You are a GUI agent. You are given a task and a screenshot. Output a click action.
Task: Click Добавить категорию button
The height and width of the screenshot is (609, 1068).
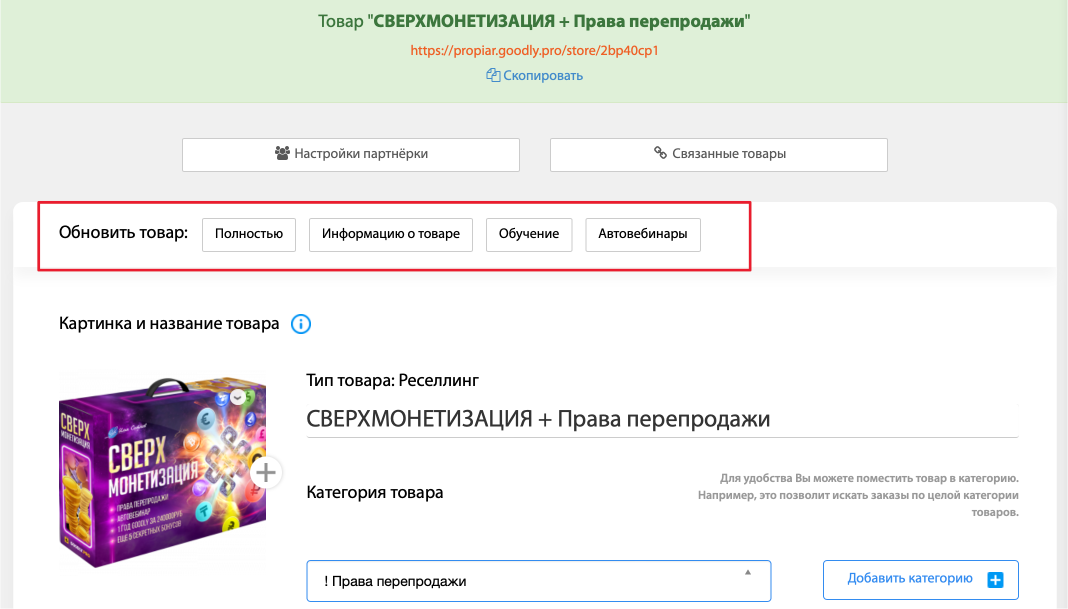[x=920, y=580]
